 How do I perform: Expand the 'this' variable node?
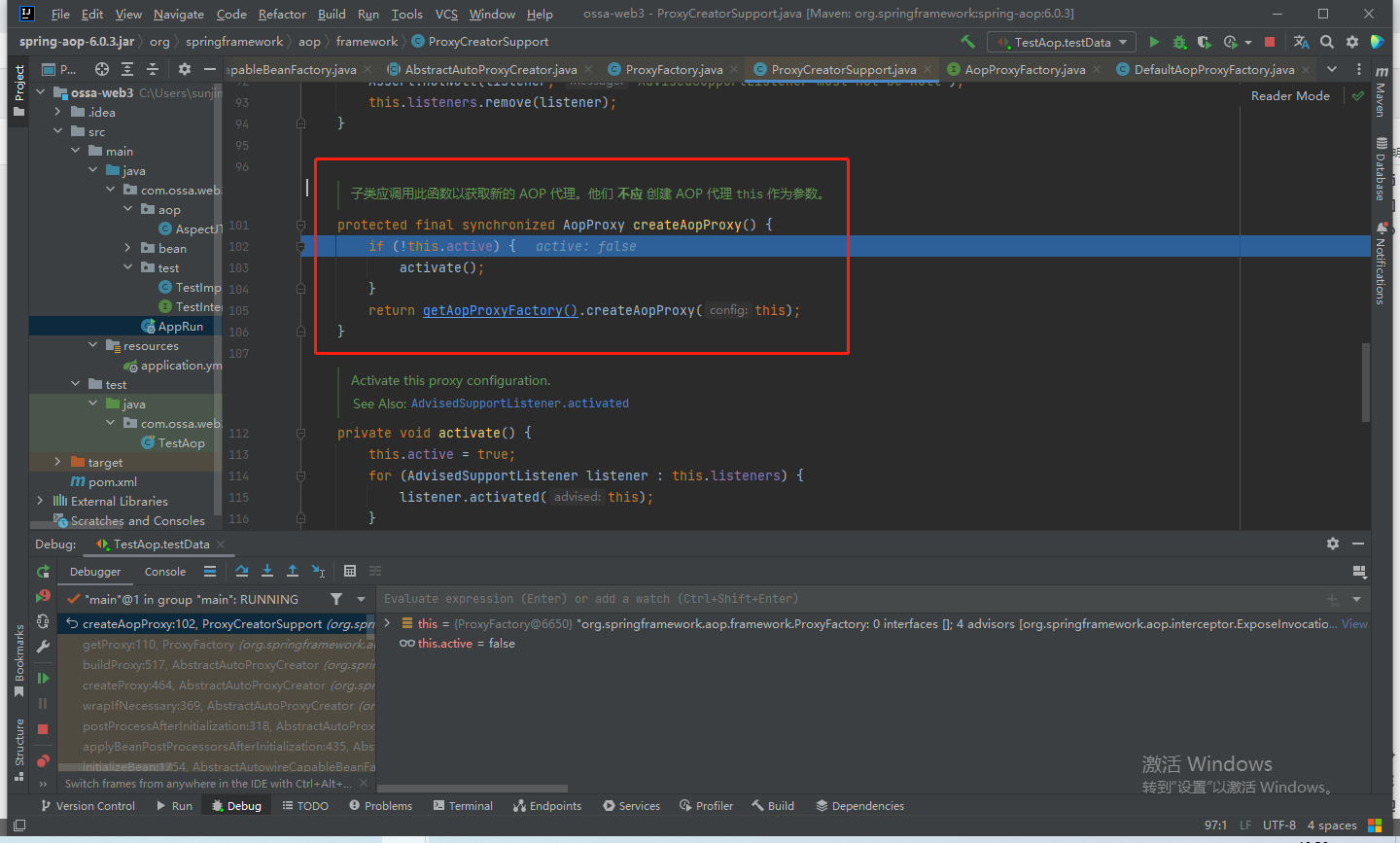tap(388, 623)
